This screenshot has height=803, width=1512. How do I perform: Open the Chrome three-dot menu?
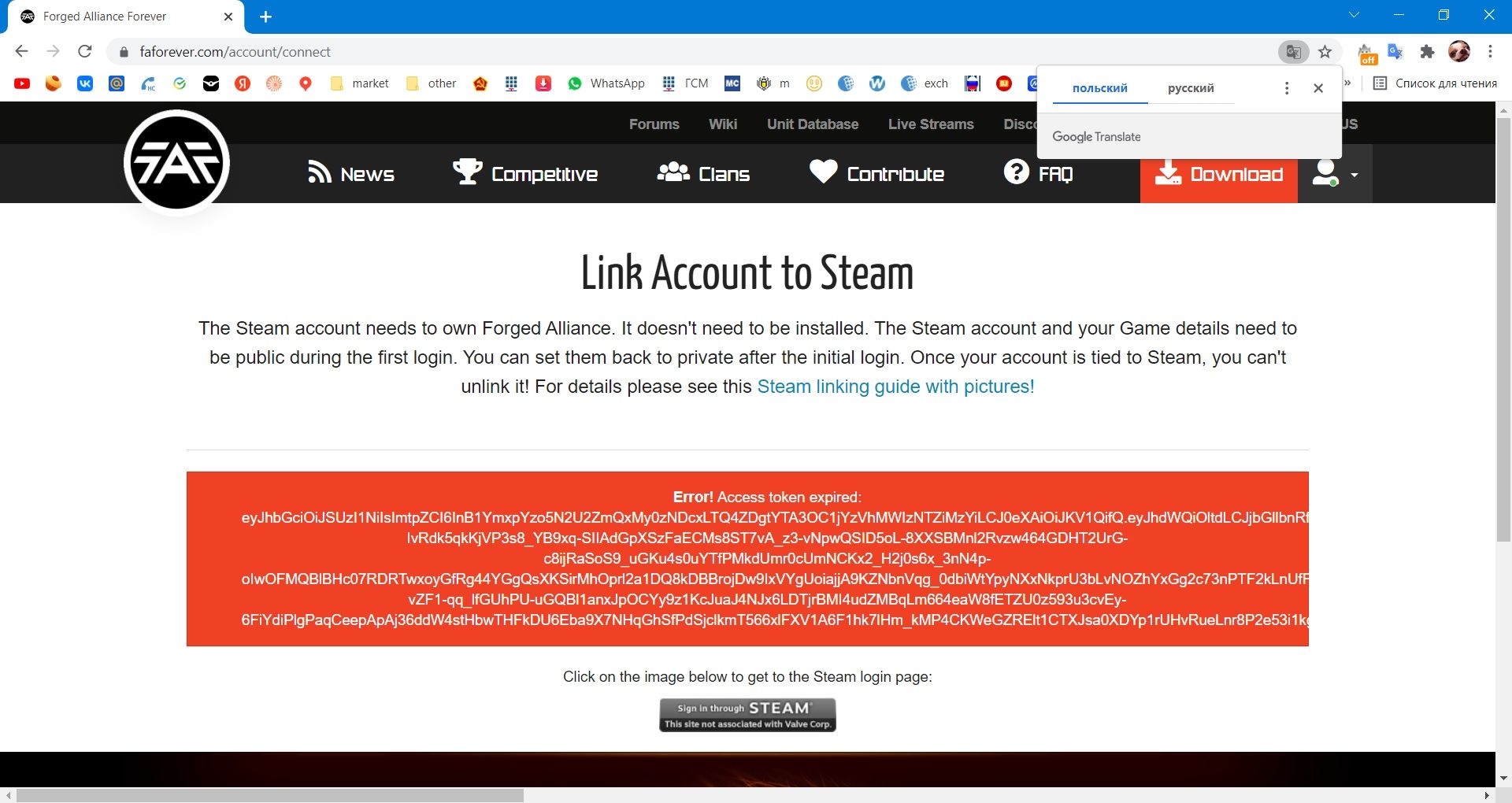(1490, 52)
